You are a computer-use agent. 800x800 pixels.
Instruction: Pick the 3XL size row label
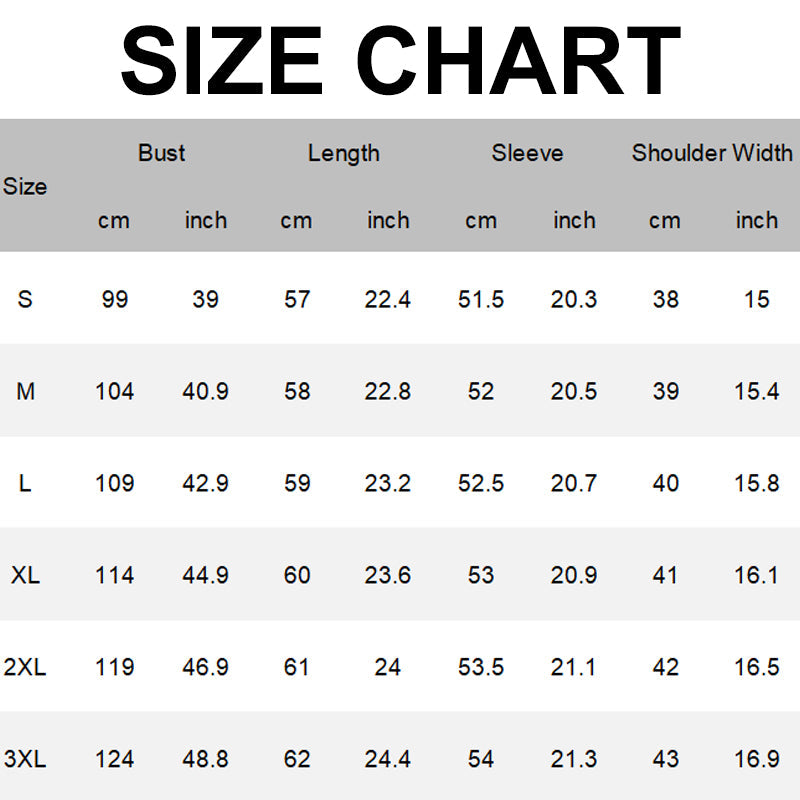25,759
